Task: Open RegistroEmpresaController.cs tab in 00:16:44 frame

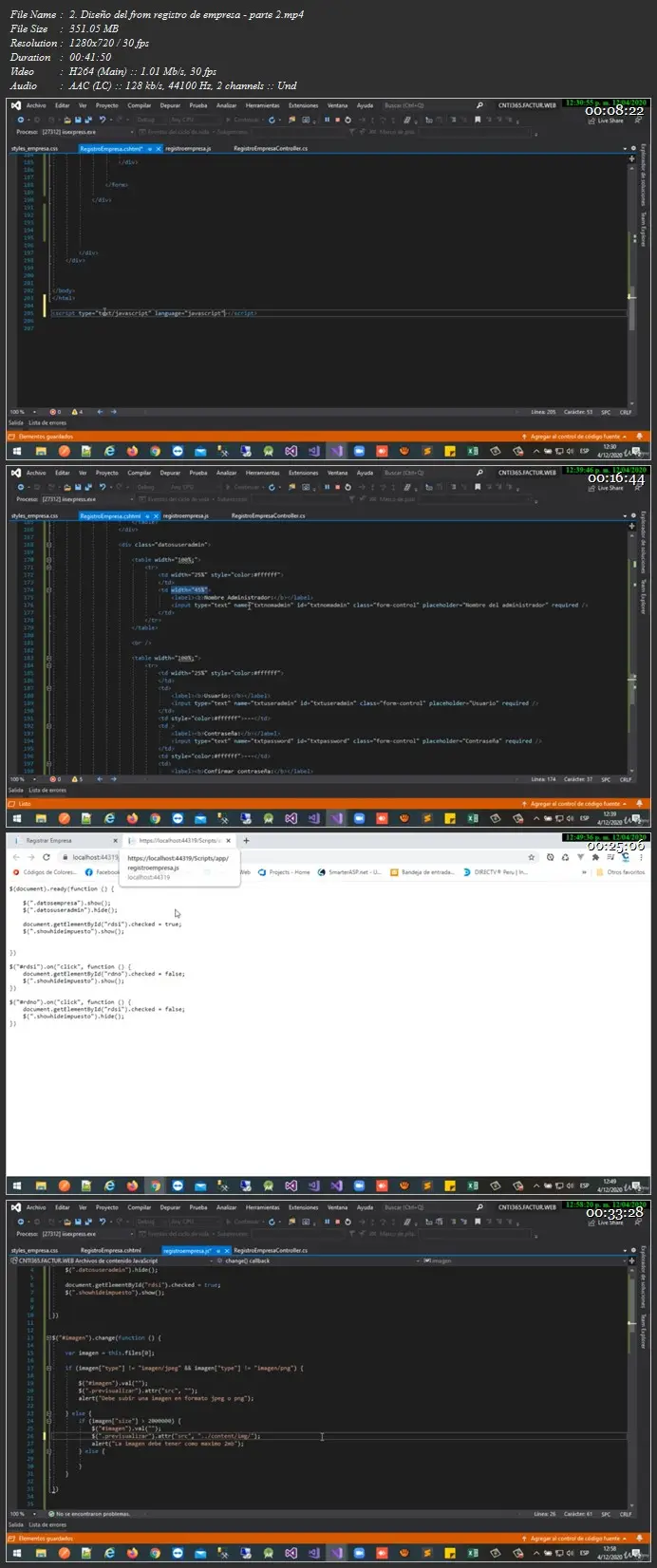Action: coord(269,515)
